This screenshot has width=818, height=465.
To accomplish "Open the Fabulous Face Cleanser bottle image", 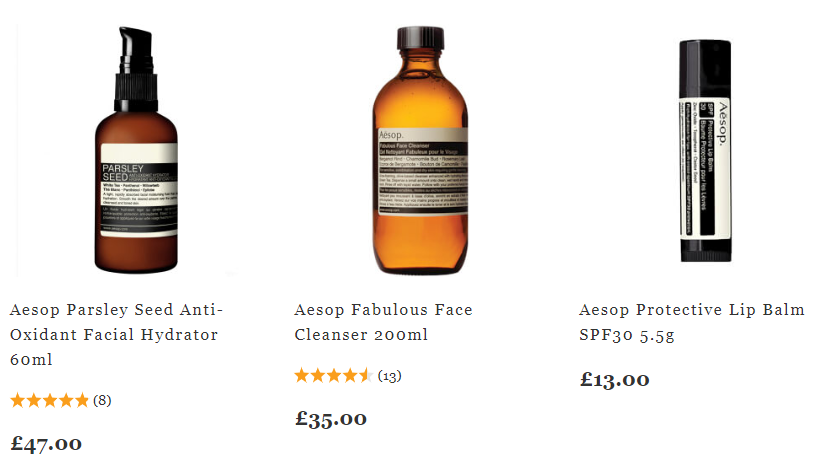I will 420,150.
